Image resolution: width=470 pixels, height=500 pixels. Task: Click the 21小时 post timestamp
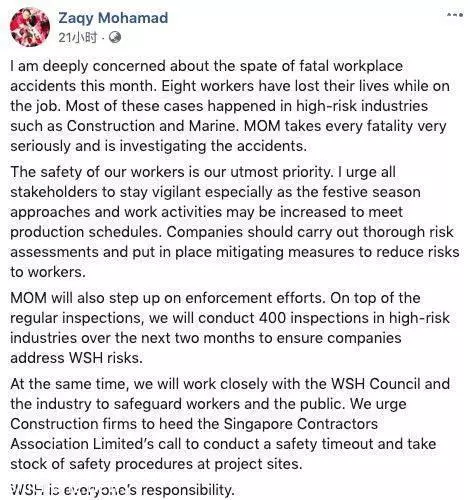77,37
